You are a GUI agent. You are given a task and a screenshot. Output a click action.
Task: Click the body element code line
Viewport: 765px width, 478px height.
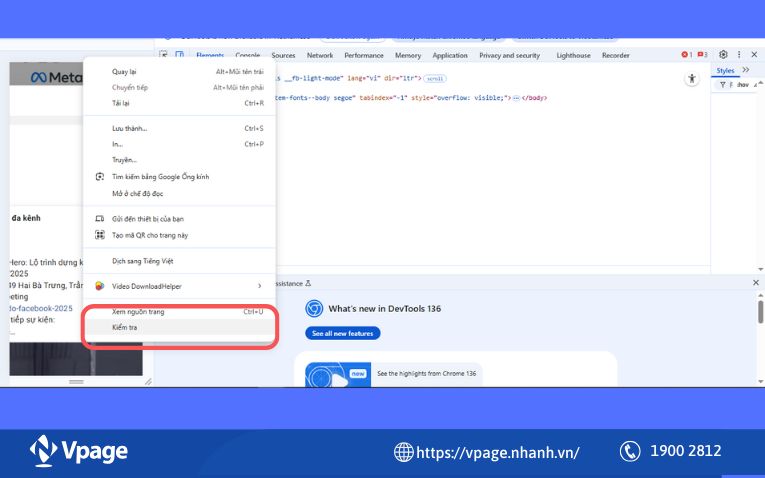pos(411,98)
